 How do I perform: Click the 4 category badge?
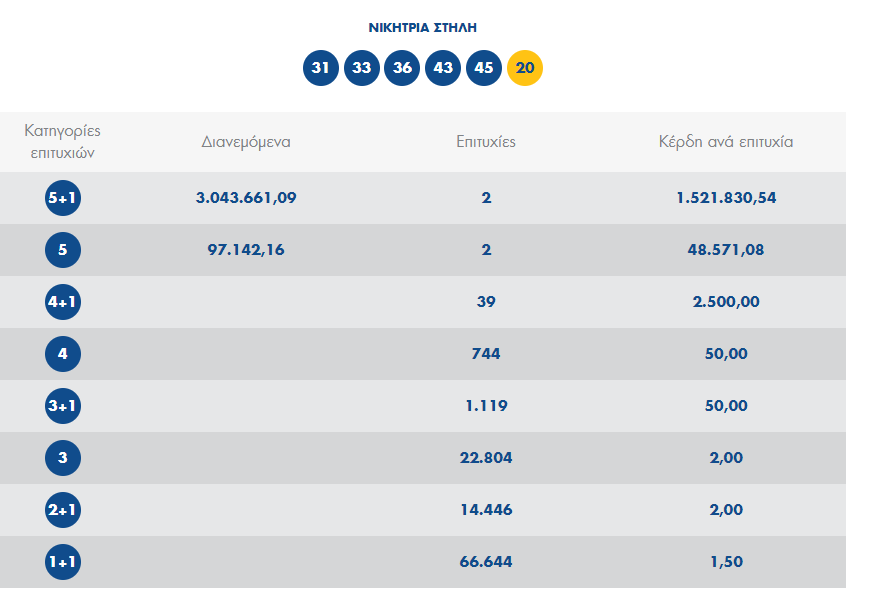[x=63, y=354]
